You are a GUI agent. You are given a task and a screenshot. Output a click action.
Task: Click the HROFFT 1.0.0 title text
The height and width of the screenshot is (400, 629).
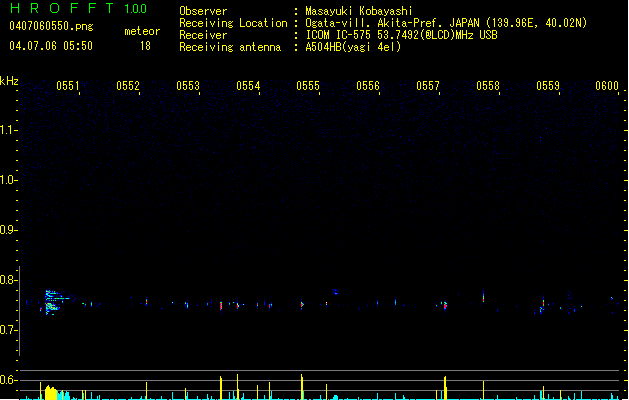[x=79, y=8]
